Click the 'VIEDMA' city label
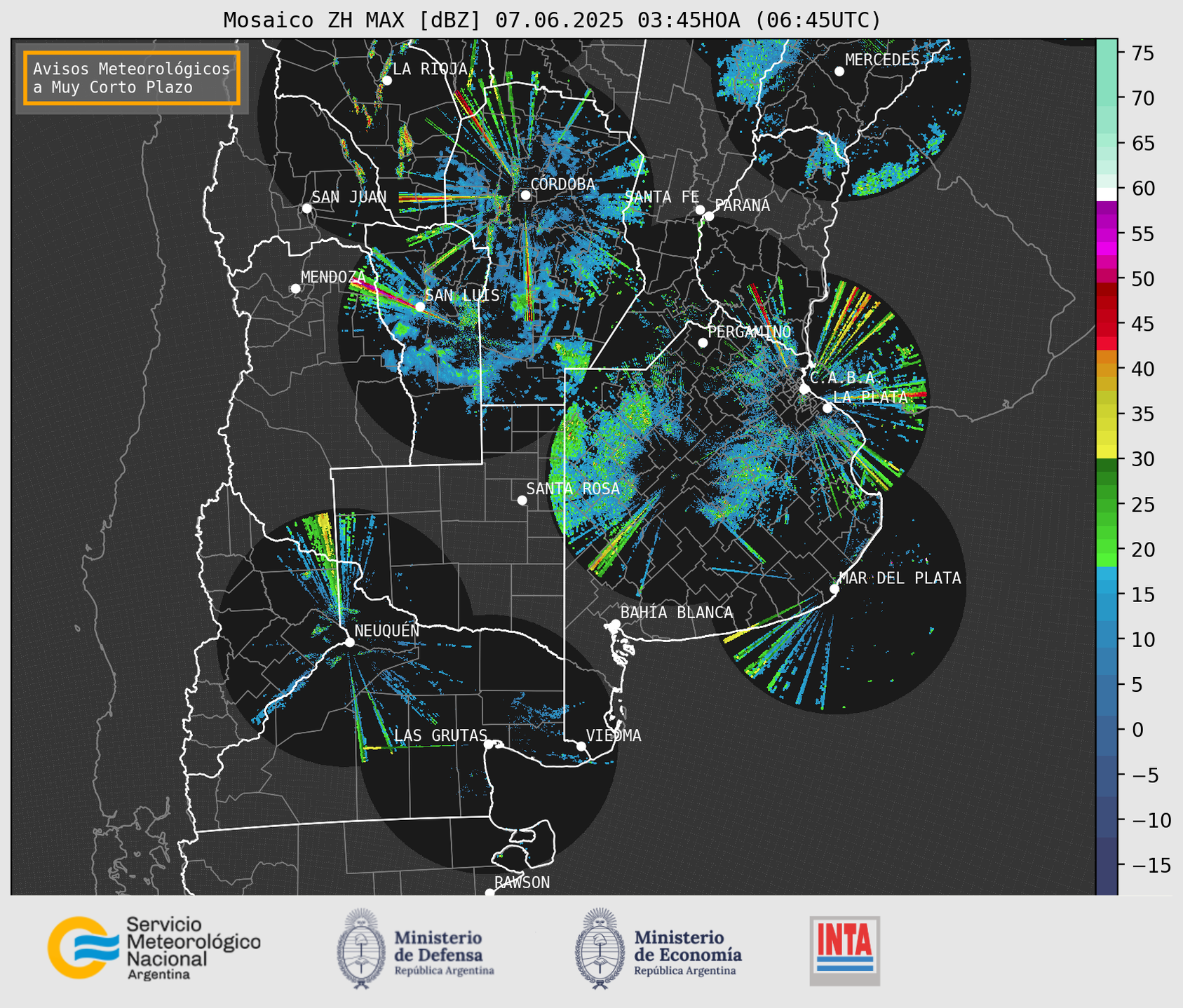1183x1008 pixels. (x=614, y=735)
